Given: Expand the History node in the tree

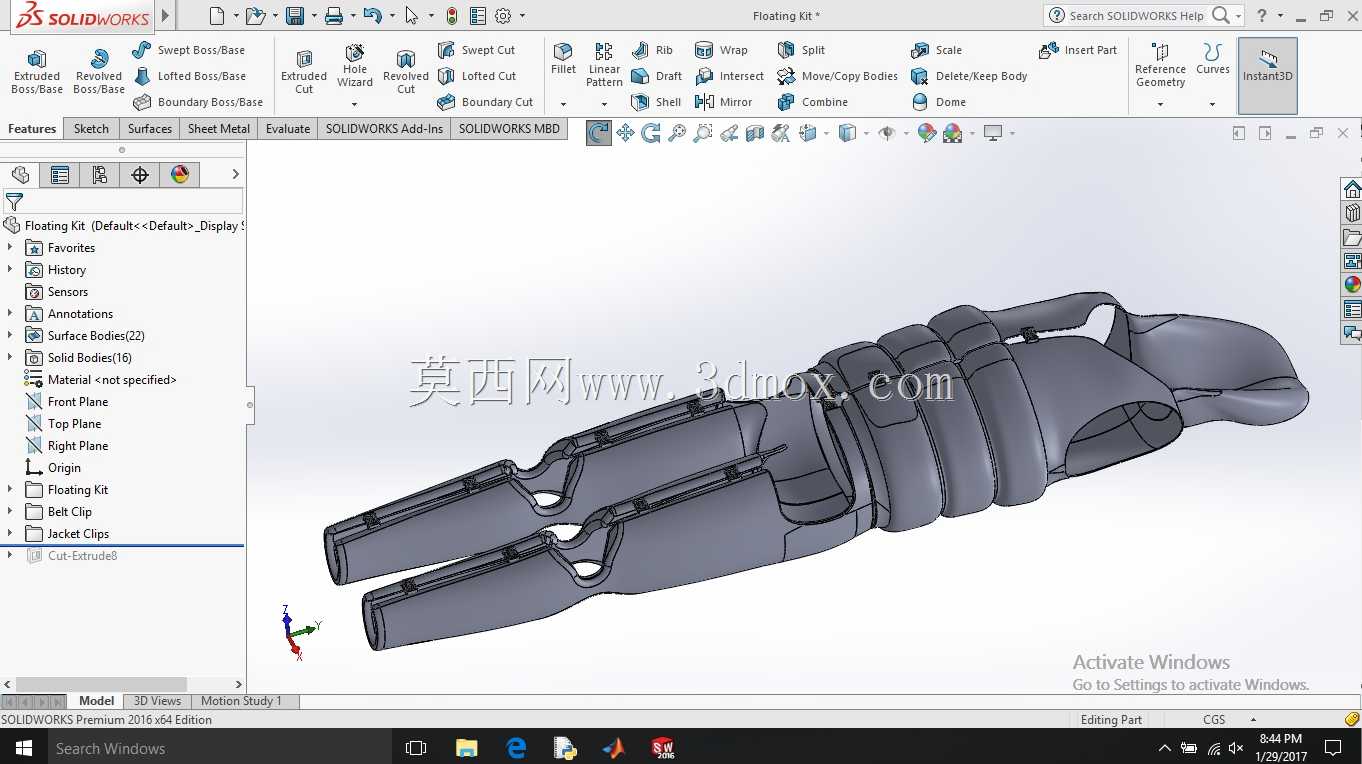Looking at the screenshot, I should pyautogui.click(x=10, y=269).
